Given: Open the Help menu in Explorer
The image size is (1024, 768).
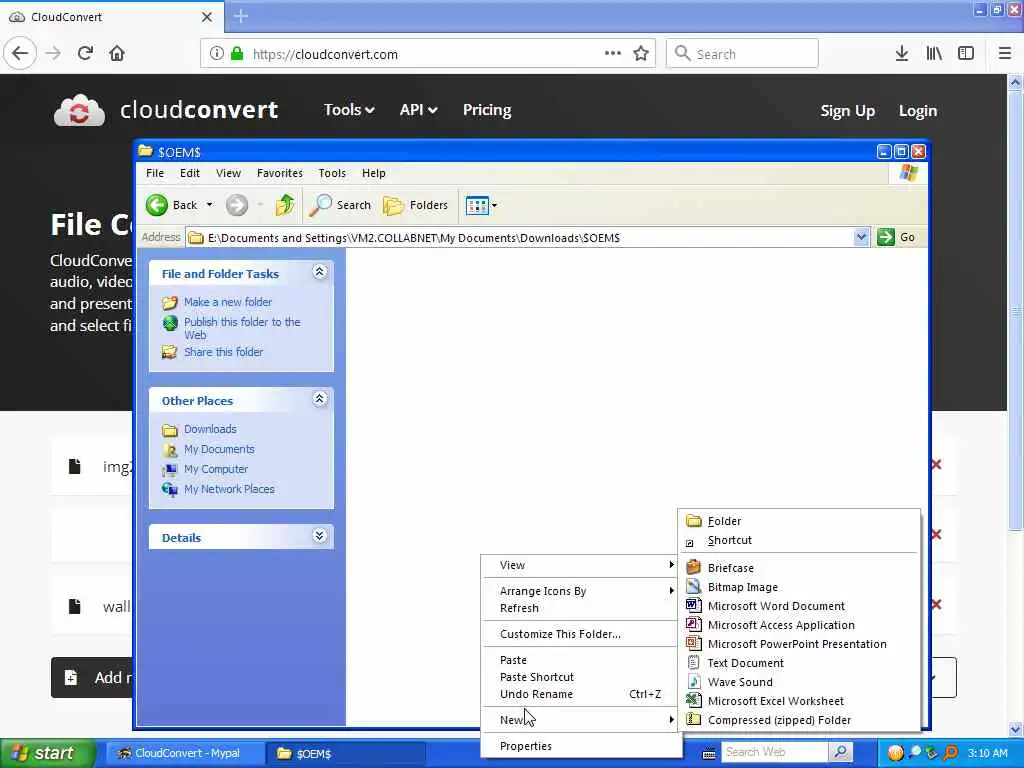Looking at the screenshot, I should coord(374,173).
